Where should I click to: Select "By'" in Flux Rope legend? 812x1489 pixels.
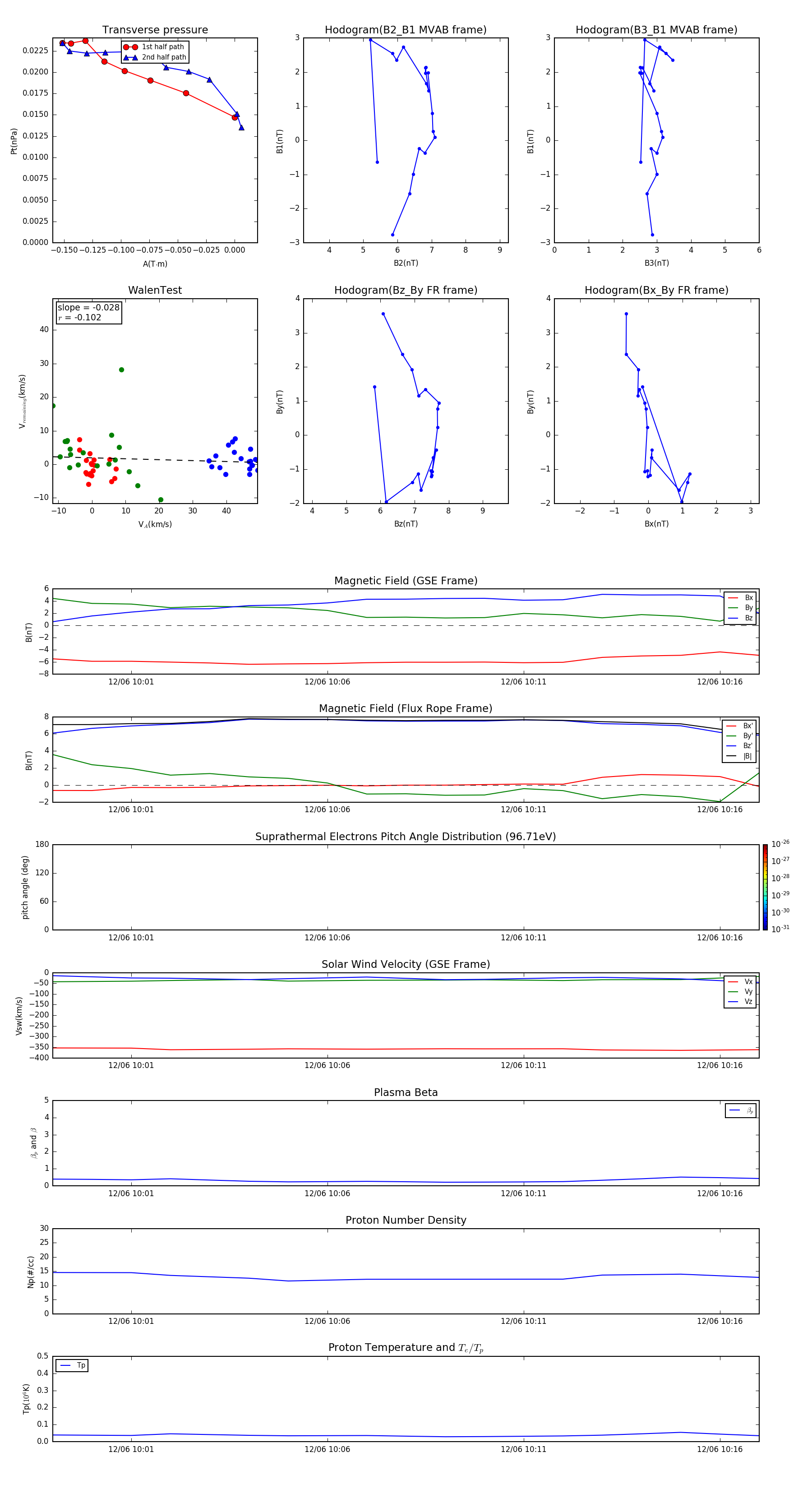740,736
